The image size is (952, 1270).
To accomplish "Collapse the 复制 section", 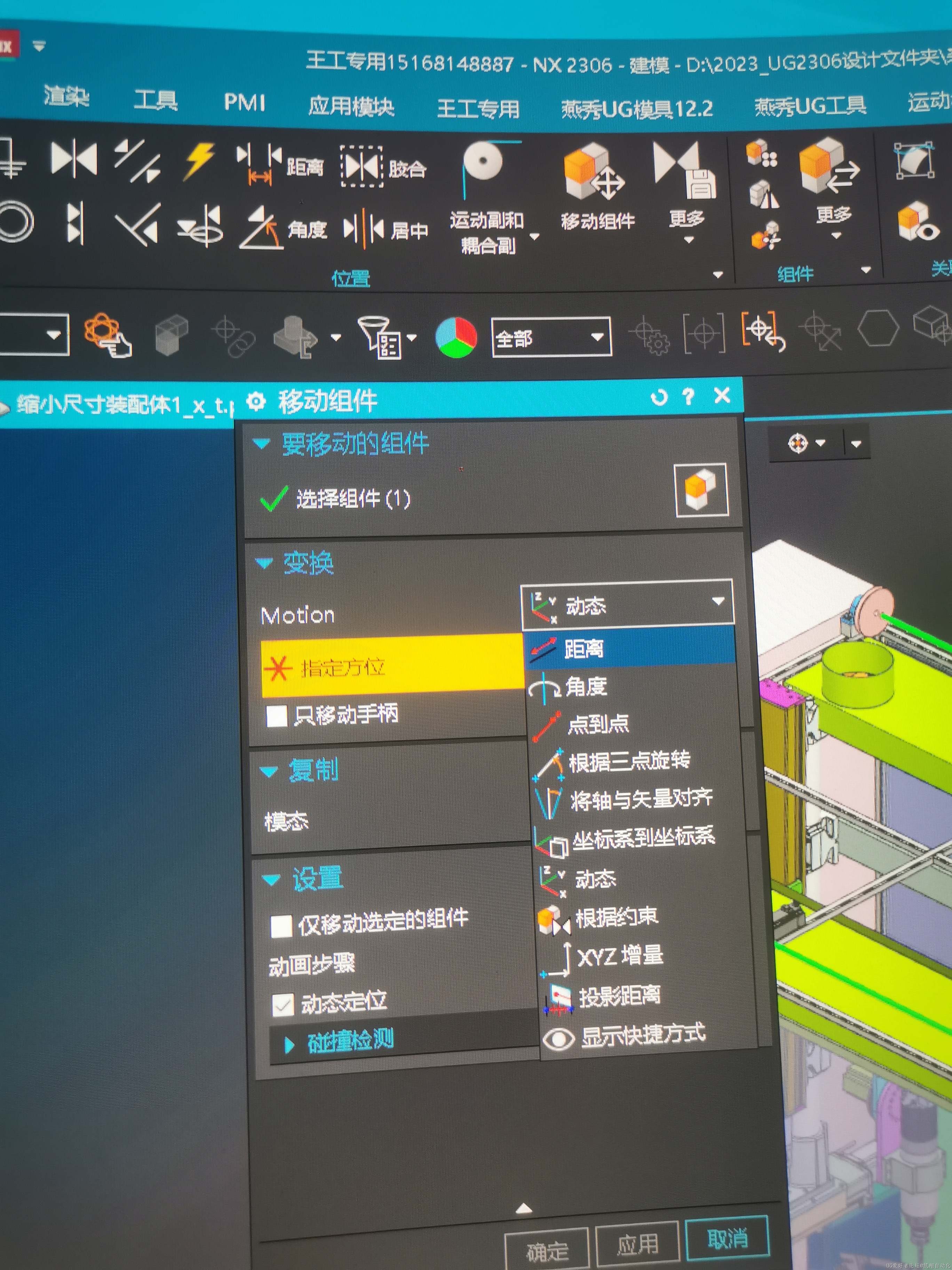I will coord(269,772).
